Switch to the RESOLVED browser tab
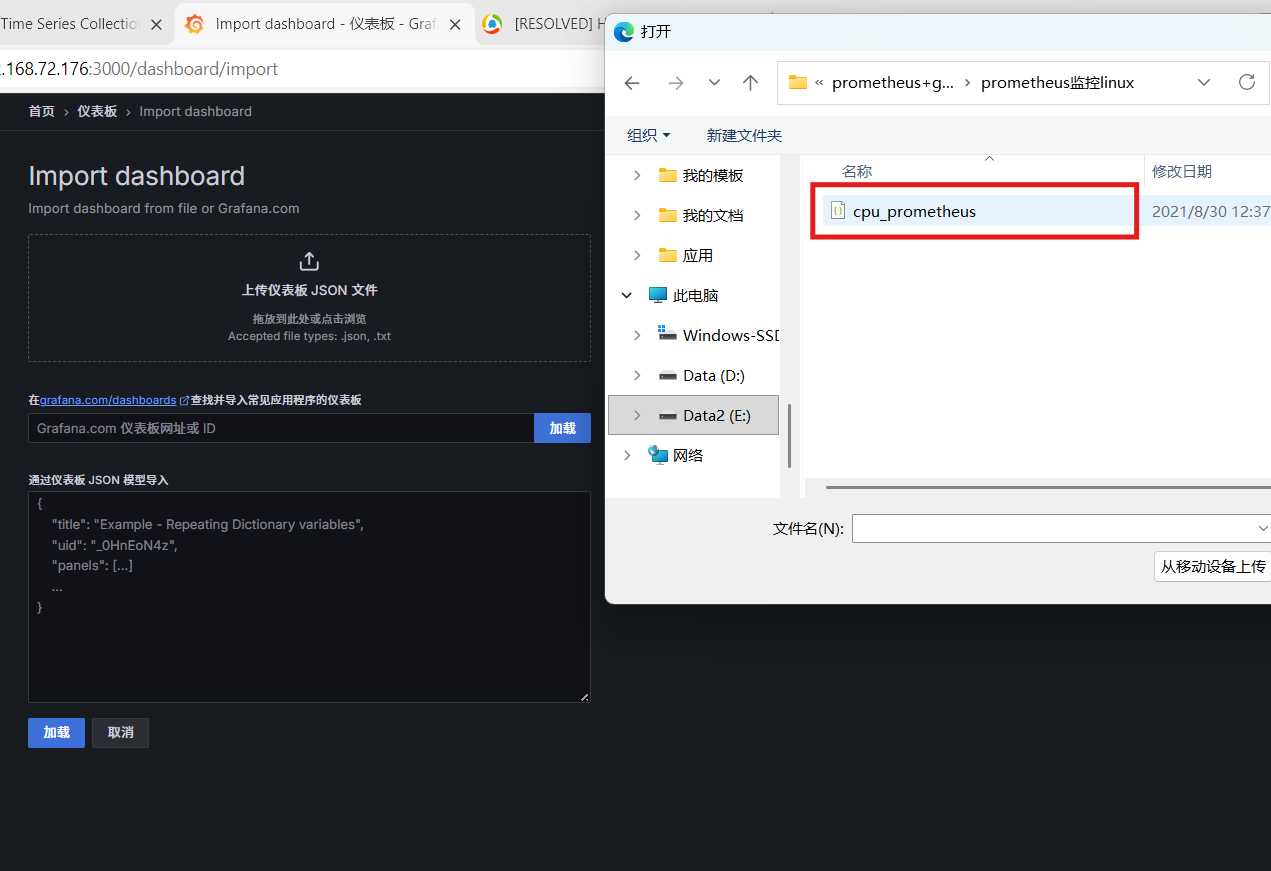The width and height of the screenshot is (1271, 871). click(x=560, y=24)
